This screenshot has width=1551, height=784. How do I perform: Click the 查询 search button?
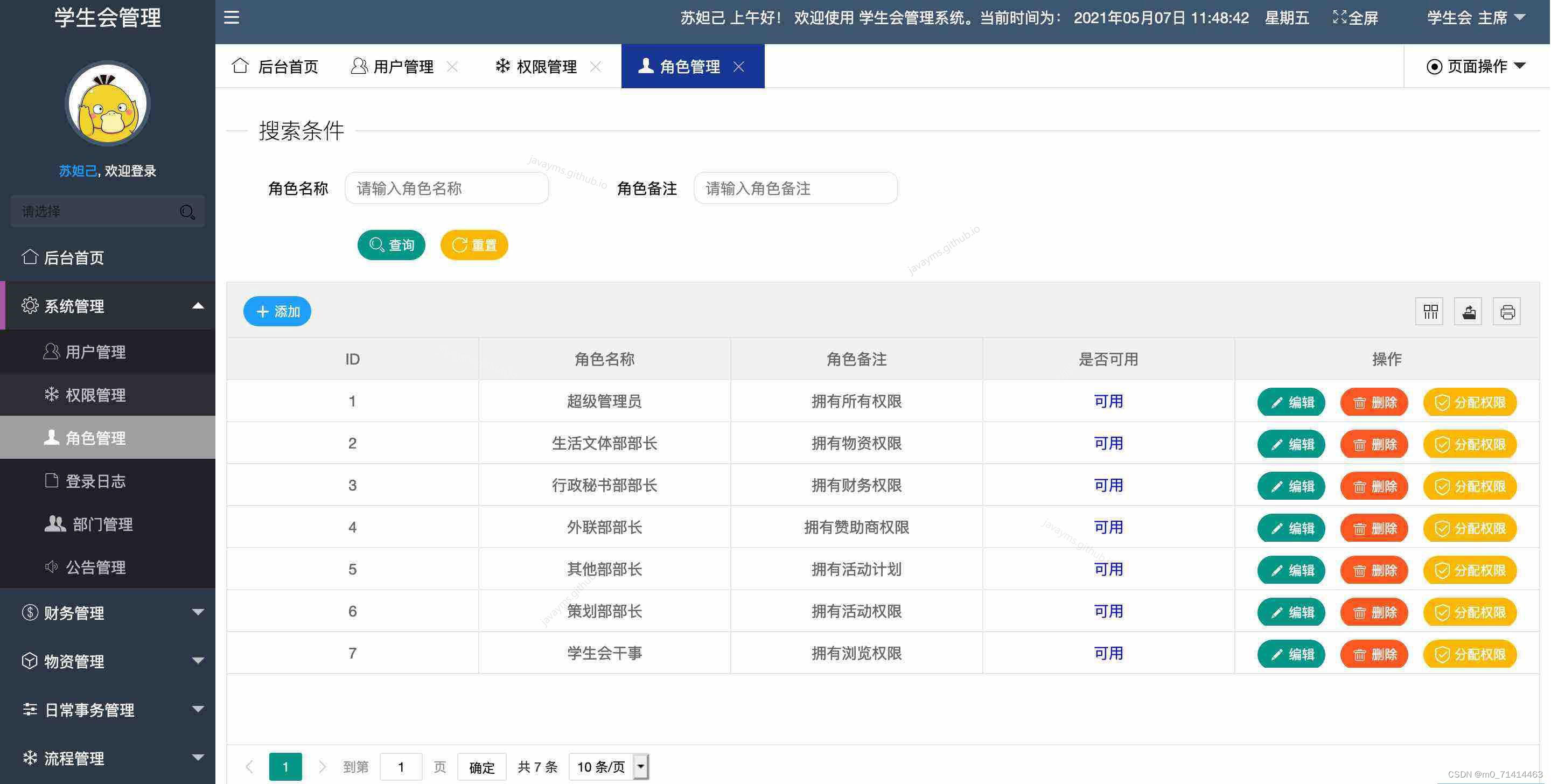(x=392, y=244)
